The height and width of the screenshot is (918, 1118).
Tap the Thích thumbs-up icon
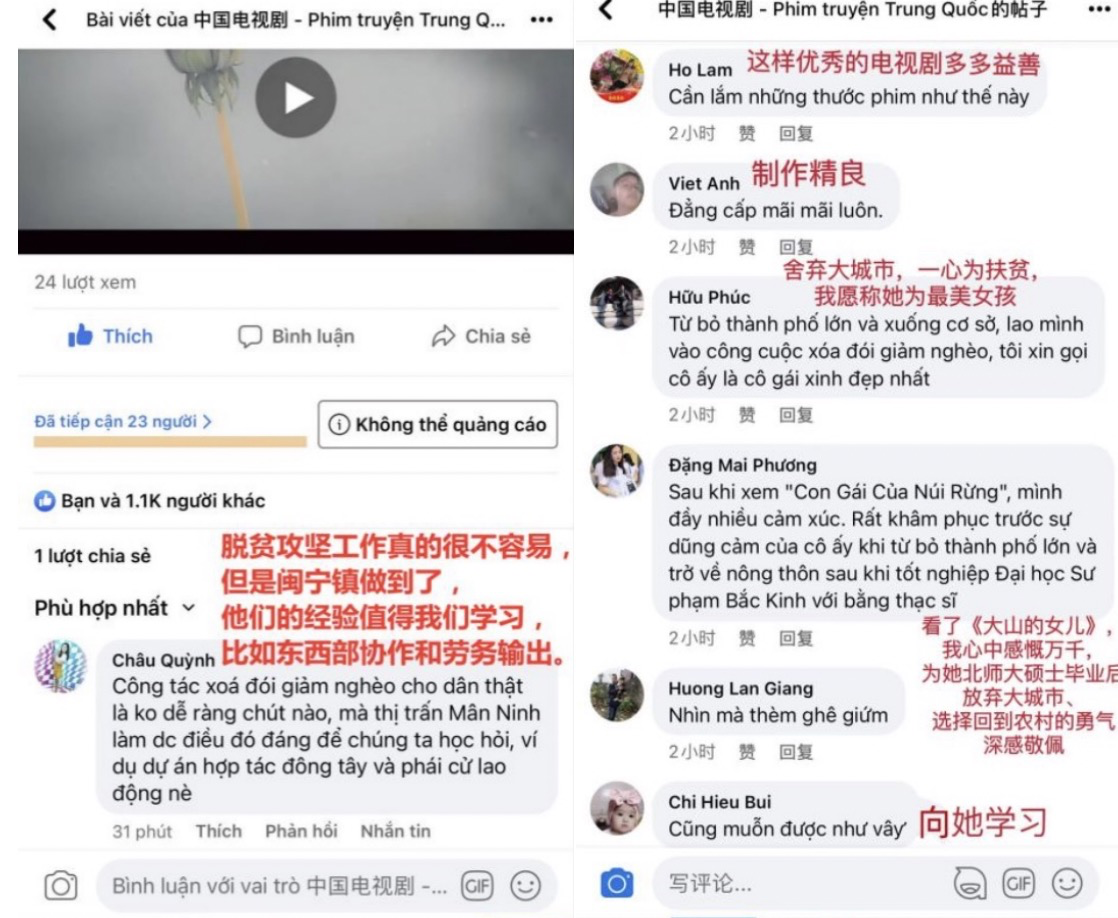(x=81, y=335)
